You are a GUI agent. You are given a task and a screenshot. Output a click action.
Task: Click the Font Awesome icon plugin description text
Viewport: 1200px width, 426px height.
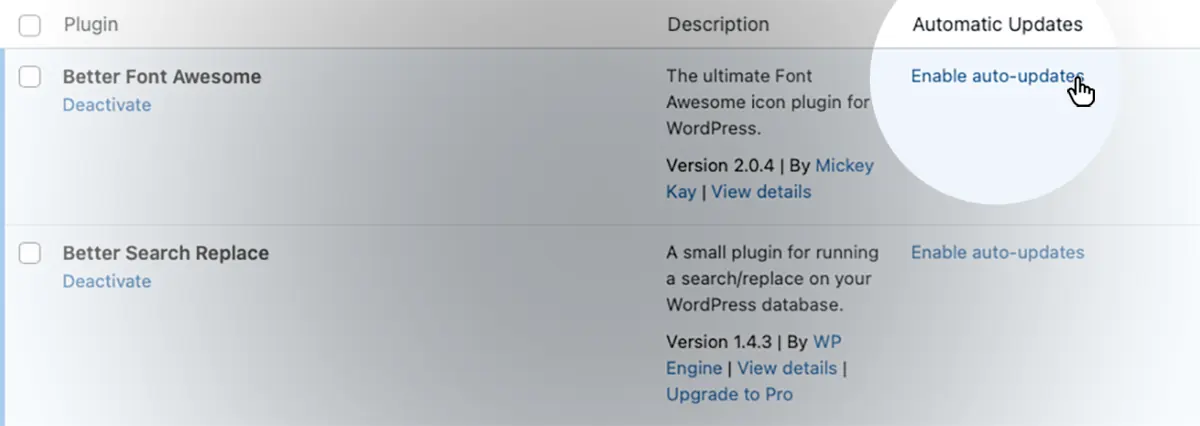768,102
